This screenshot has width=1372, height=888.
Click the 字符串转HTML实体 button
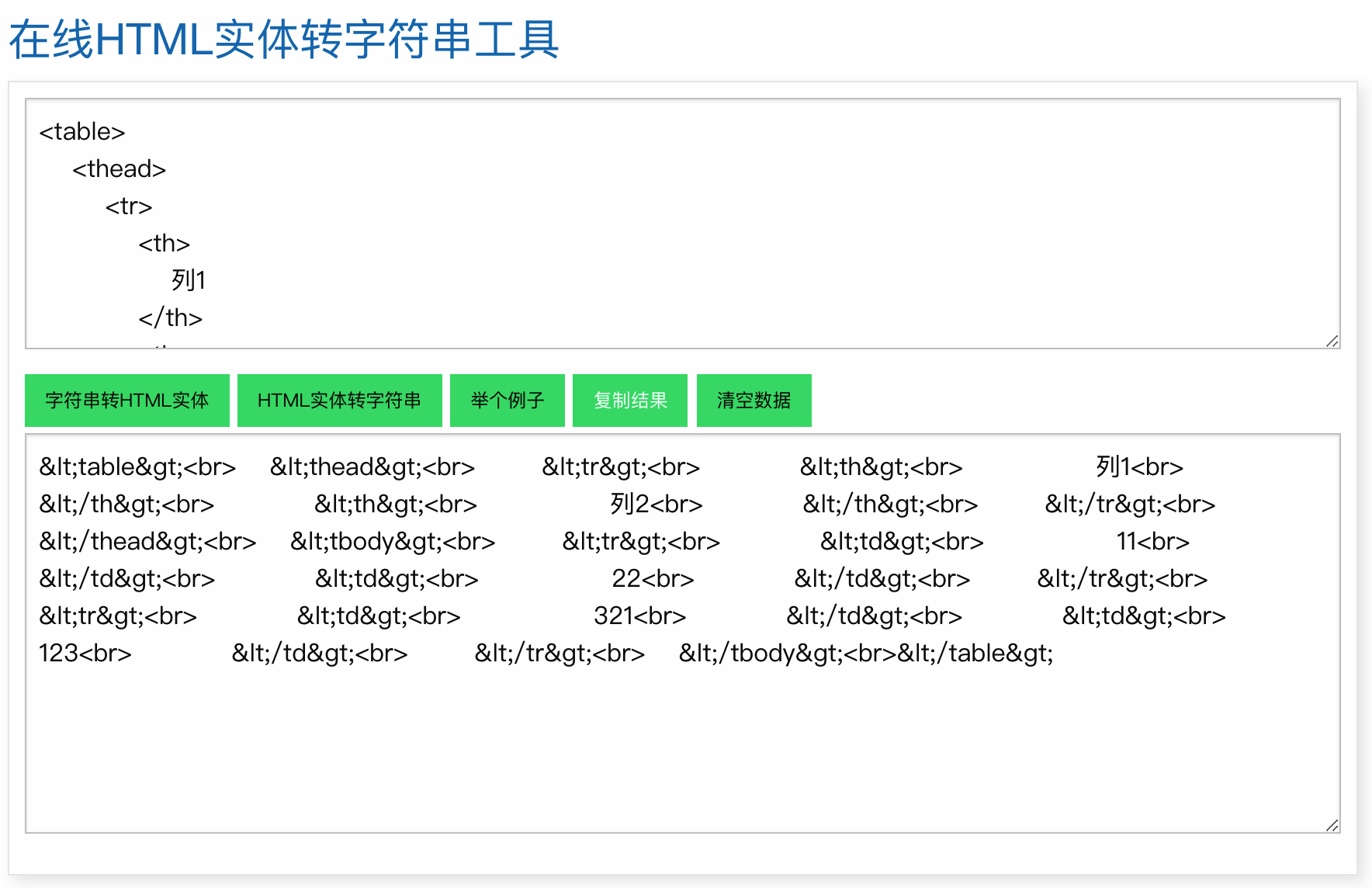[x=127, y=401]
